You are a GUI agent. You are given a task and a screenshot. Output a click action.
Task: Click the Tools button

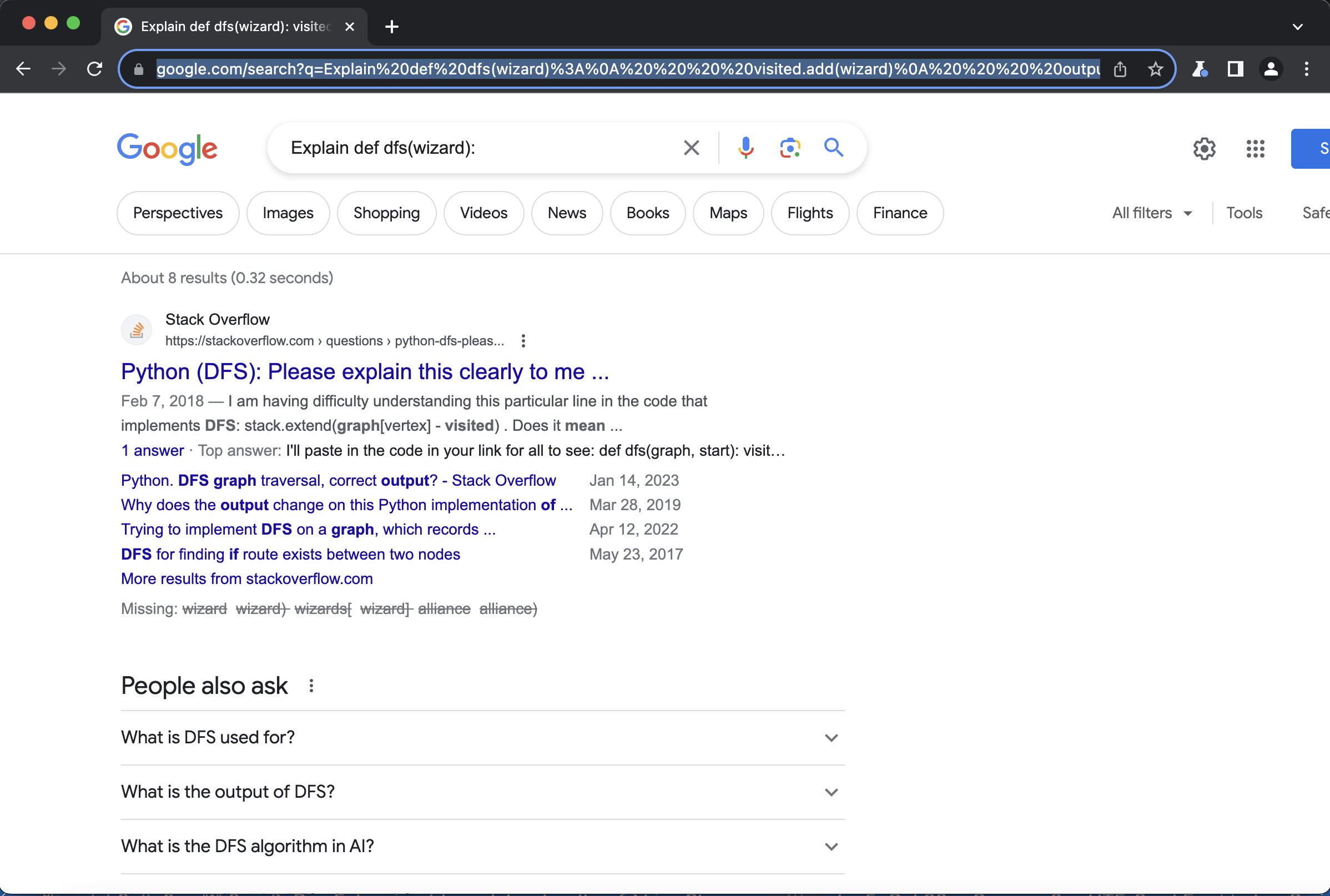pos(1244,213)
